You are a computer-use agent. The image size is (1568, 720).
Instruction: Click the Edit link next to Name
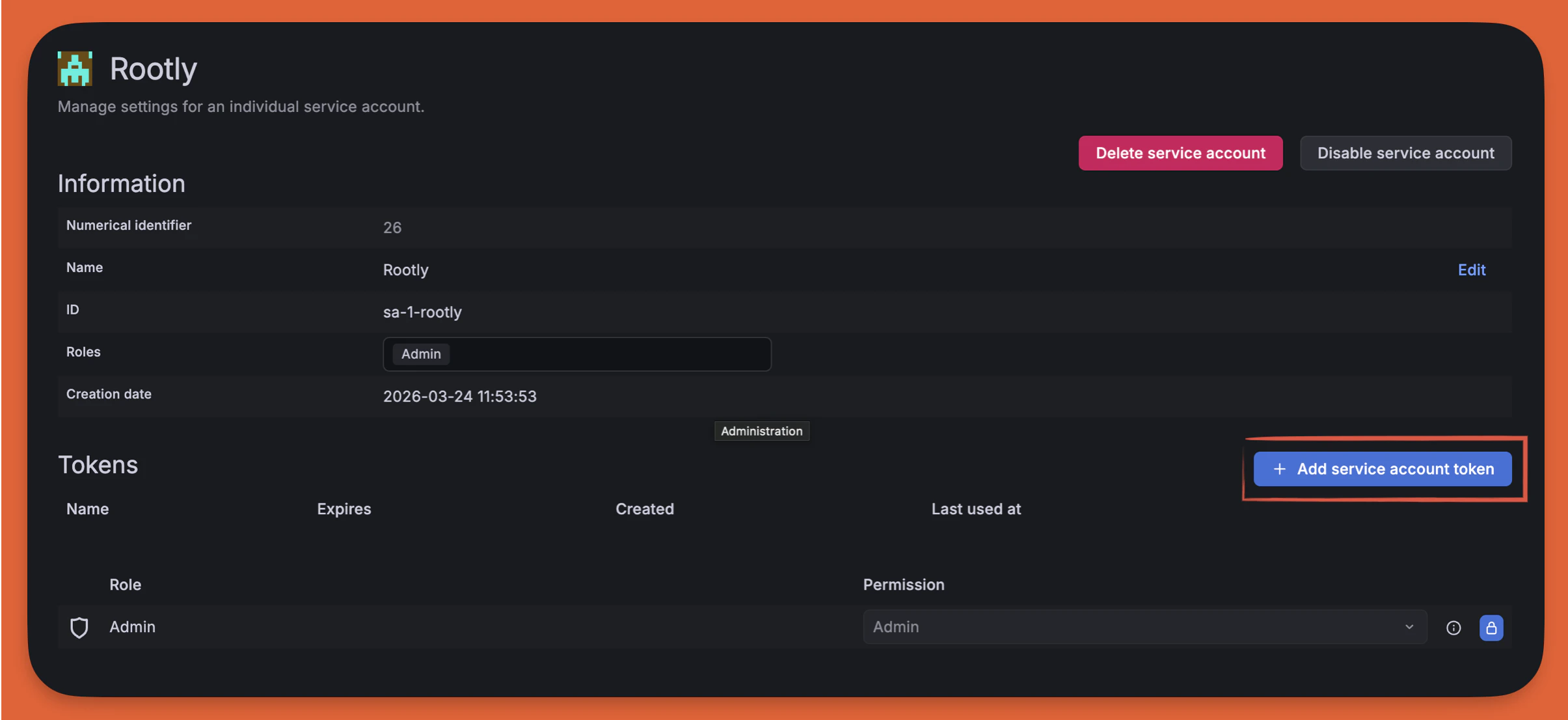pyautogui.click(x=1472, y=270)
